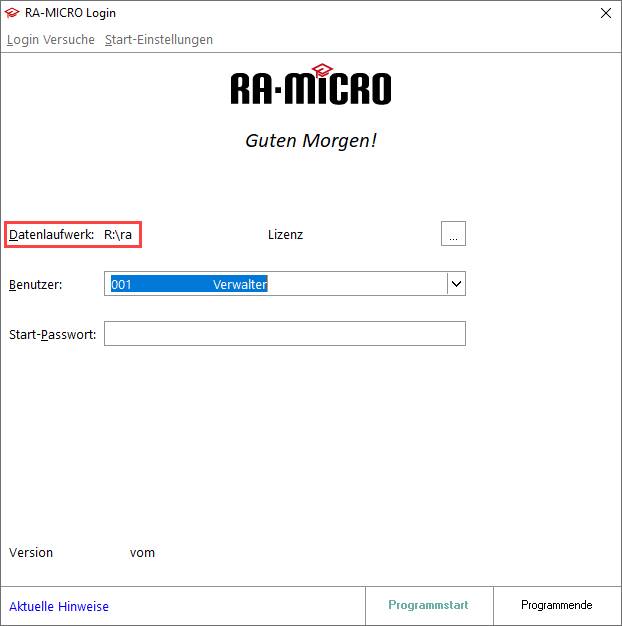Click the Datenlaufwerk path R:\ra
622x626 pixels.
tap(118, 234)
